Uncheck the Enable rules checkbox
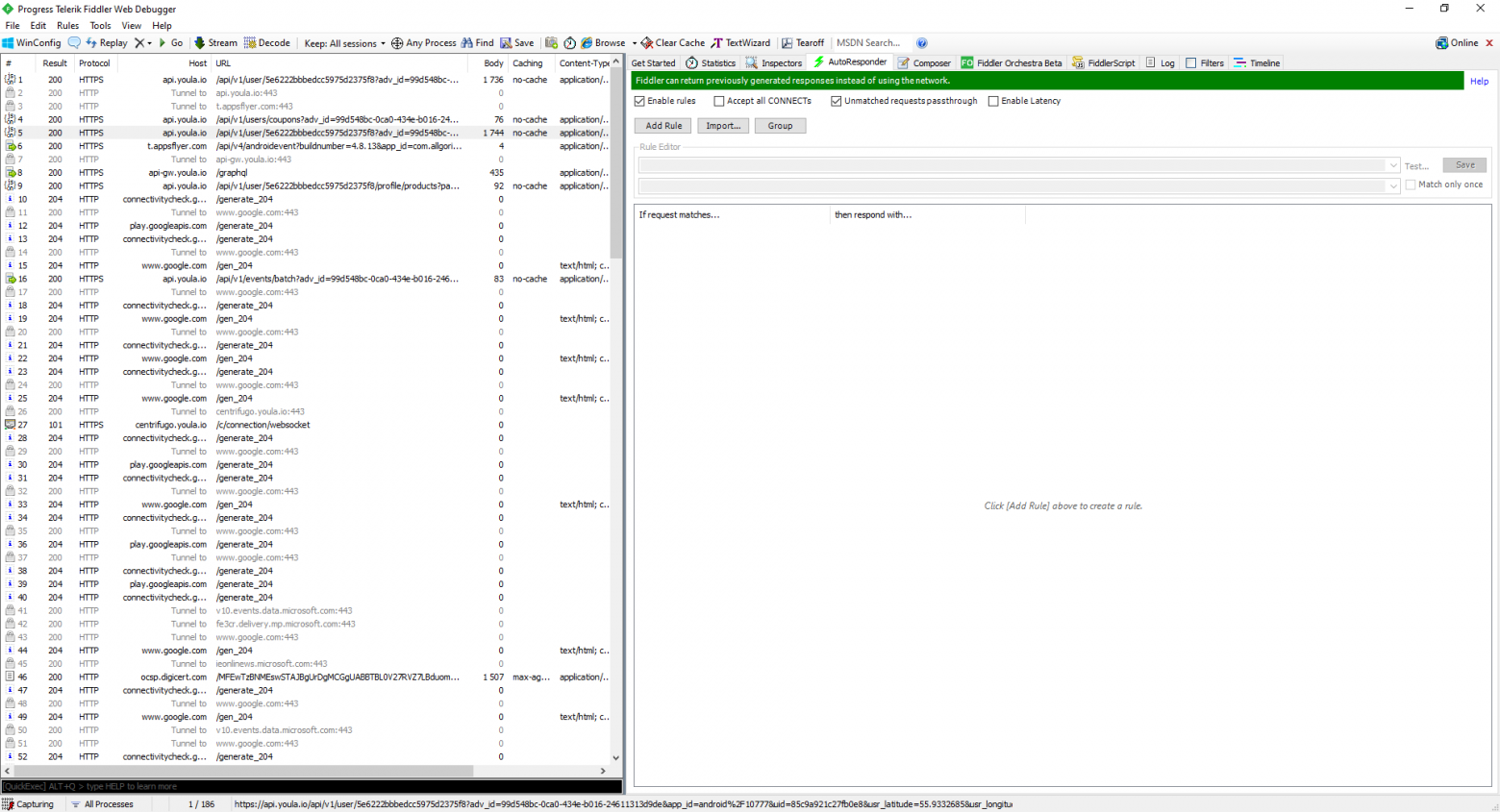Viewport: 1500px width, 812px height. pos(639,101)
